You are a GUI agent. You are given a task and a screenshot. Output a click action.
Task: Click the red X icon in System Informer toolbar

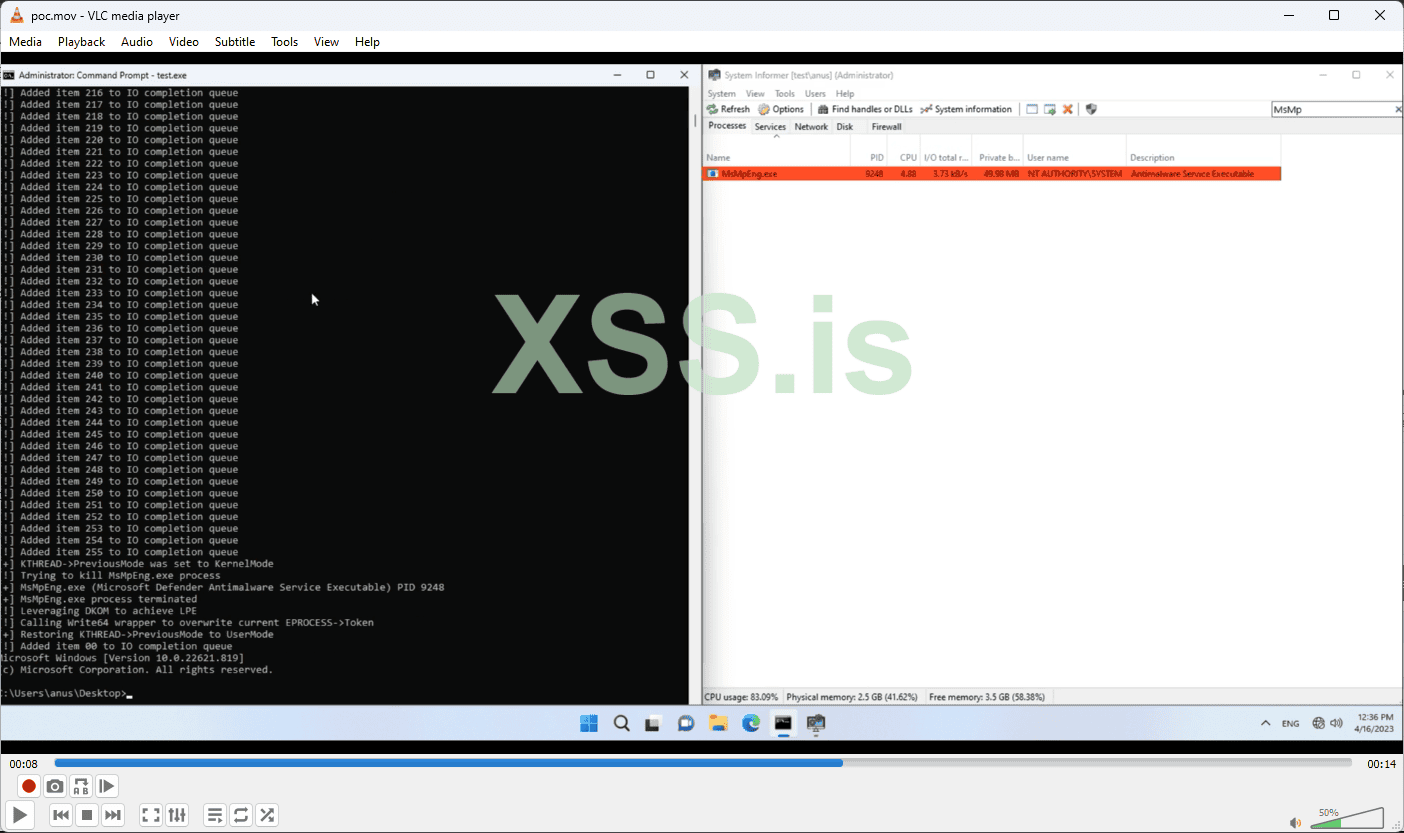click(x=1067, y=109)
